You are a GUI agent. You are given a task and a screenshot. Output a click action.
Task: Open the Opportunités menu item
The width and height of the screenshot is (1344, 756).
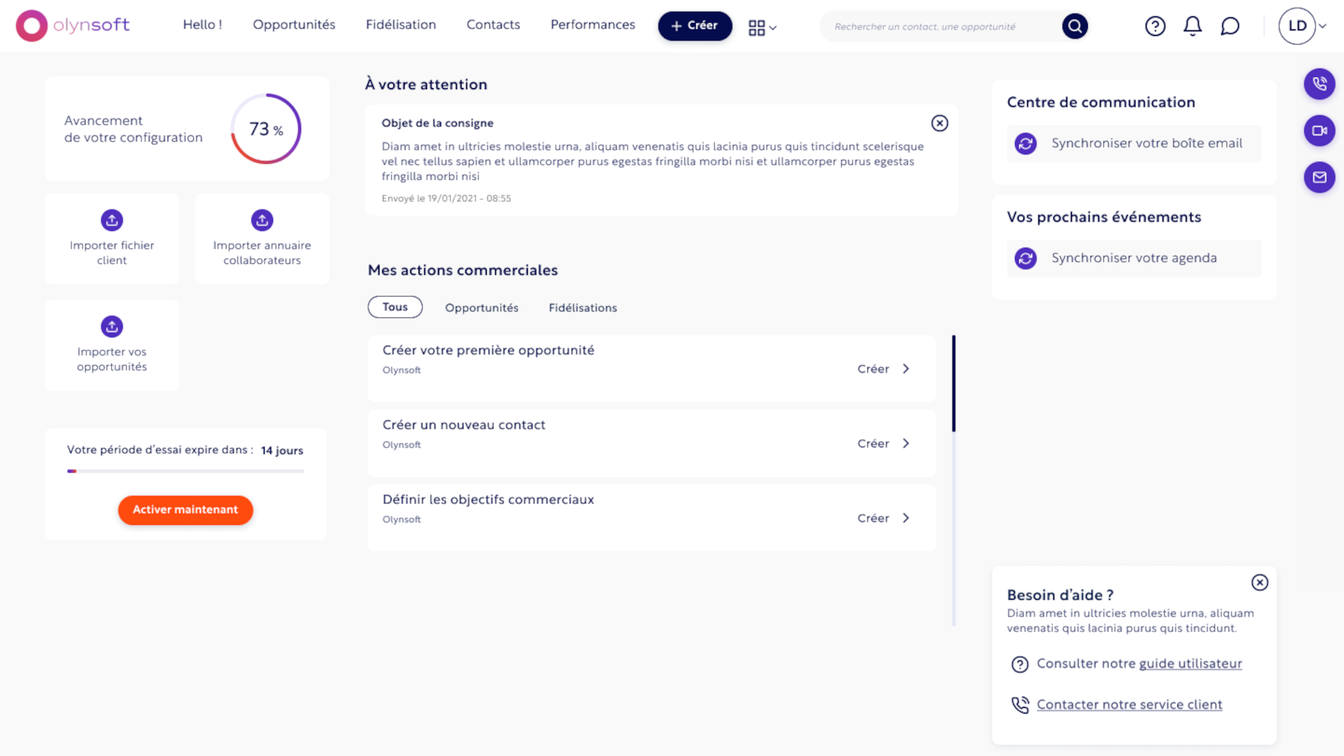point(294,25)
